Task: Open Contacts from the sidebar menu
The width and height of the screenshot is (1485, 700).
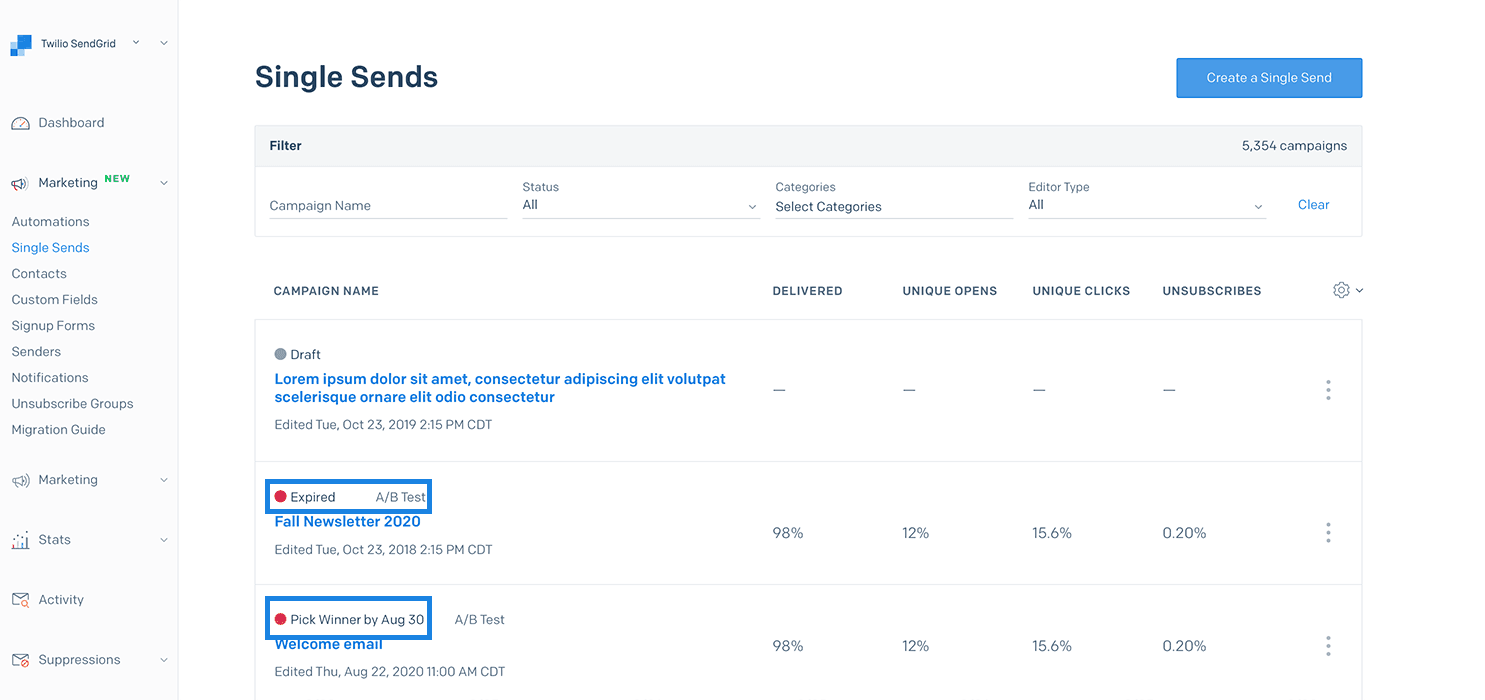Action: [x=38, y=273]
